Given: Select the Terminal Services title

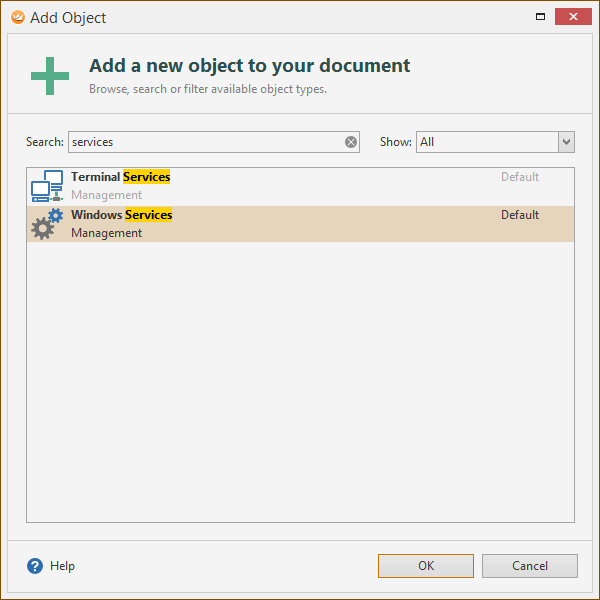Looking at the screenshot, I should click(x=121, y=177).
